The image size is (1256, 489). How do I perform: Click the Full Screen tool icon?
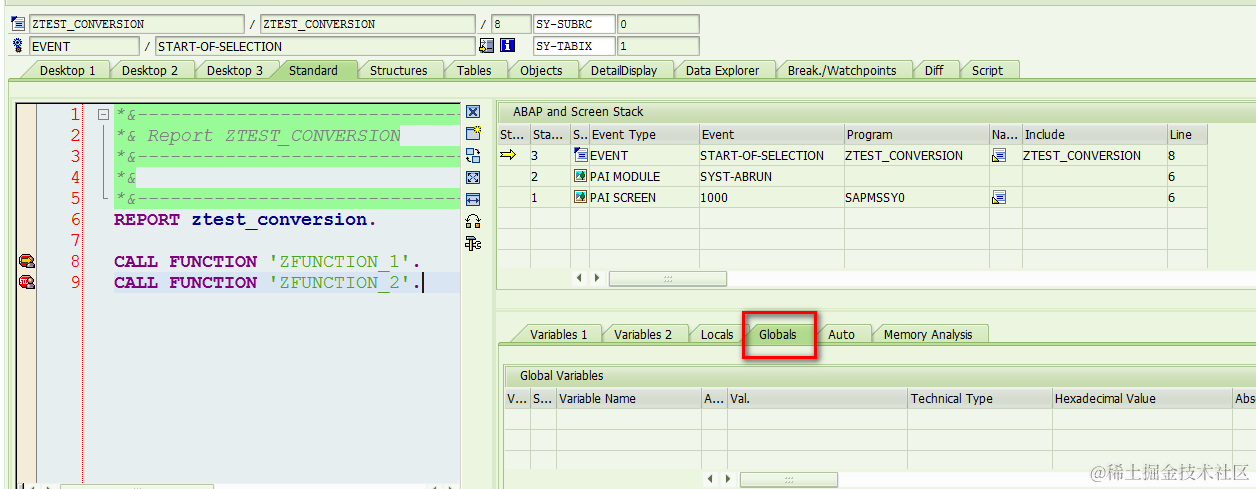point(474,177)
